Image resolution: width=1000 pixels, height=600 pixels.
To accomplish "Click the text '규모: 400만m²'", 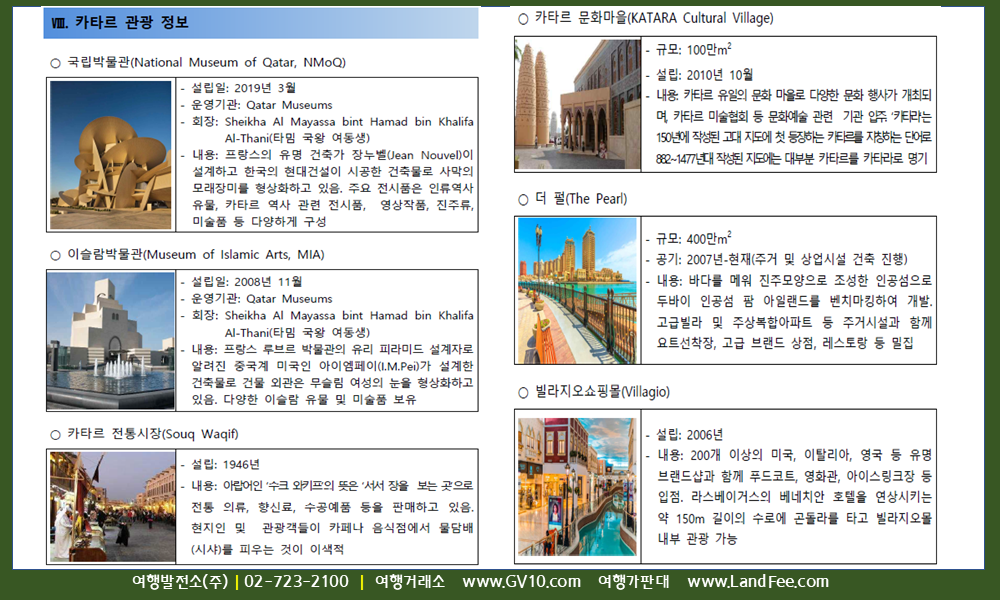I will (x=694, y=238).
